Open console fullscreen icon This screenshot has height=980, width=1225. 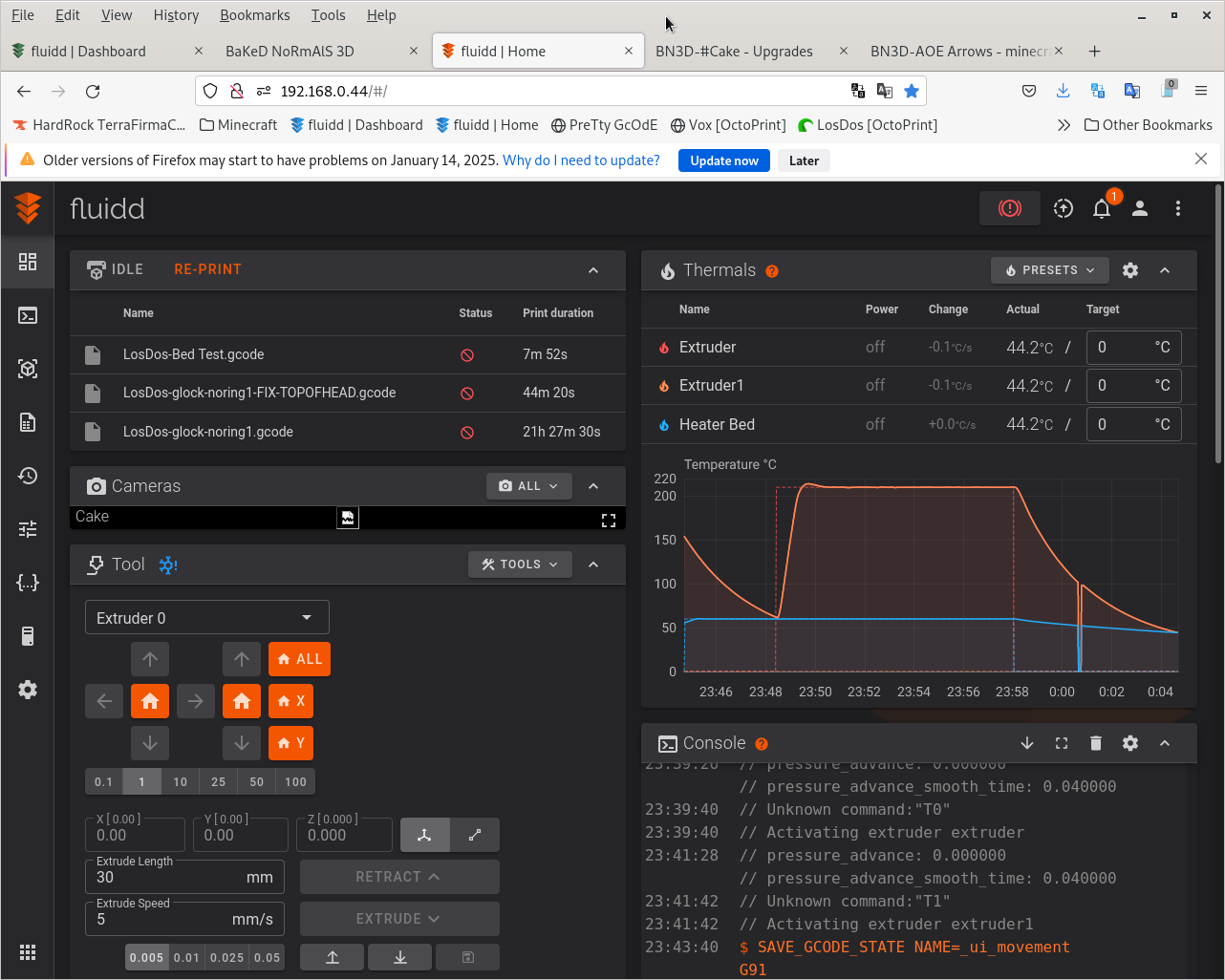(1062, 743)
